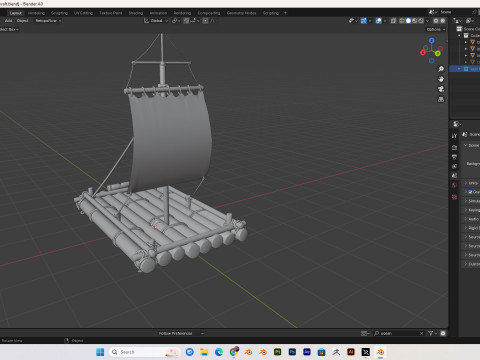Click the ocean search field in bottom bar

point(399,333)
